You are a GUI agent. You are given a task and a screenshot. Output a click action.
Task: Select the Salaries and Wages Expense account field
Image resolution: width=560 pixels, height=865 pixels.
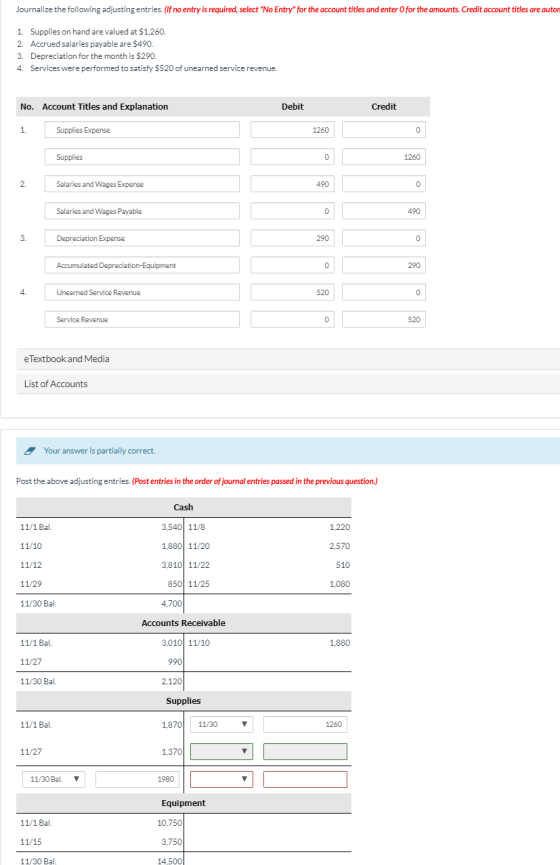(x=142, y=184)
